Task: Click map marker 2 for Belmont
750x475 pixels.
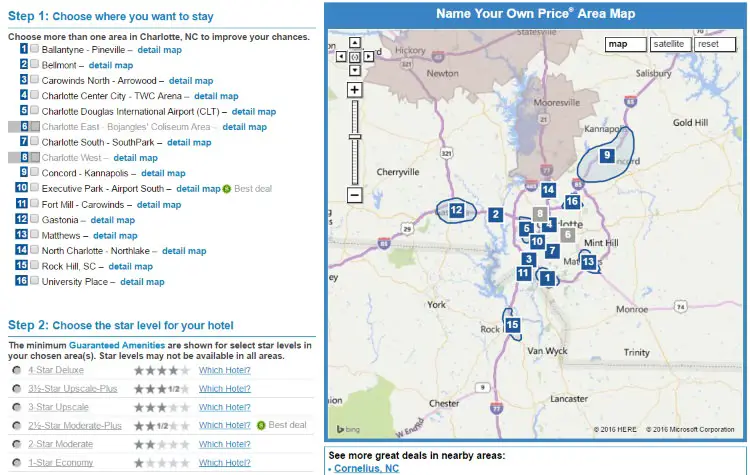Action: pos(496,215)
